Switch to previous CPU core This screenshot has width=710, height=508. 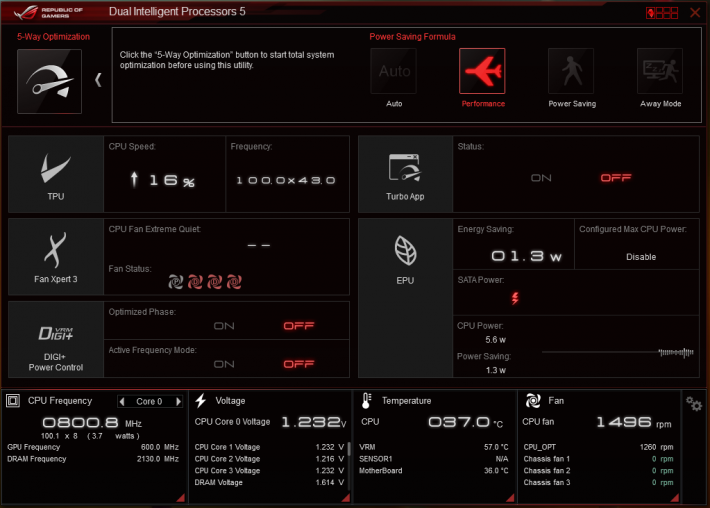point(121,401)
